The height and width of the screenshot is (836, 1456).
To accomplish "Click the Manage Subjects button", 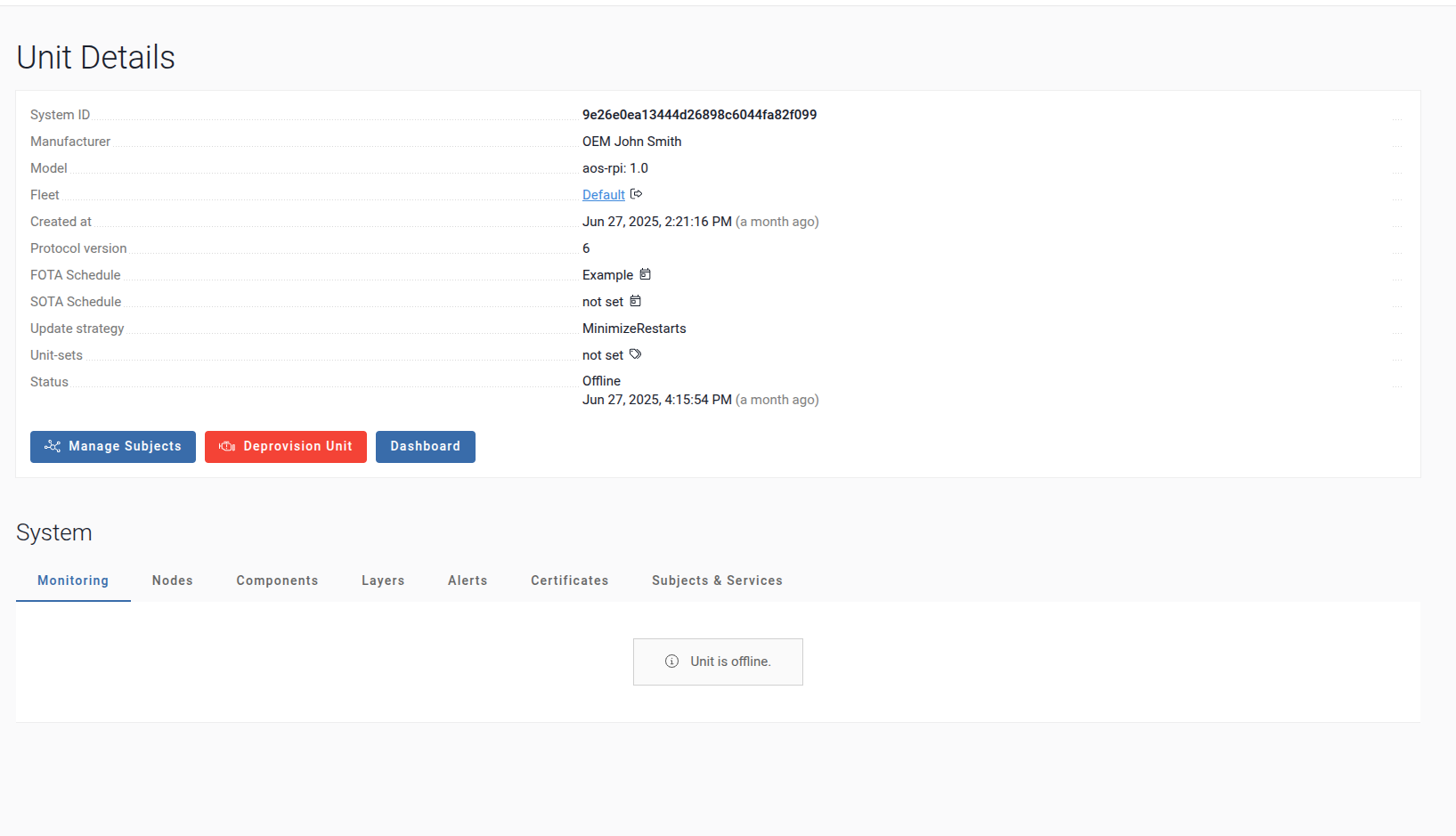I will (x=113, y=447).
